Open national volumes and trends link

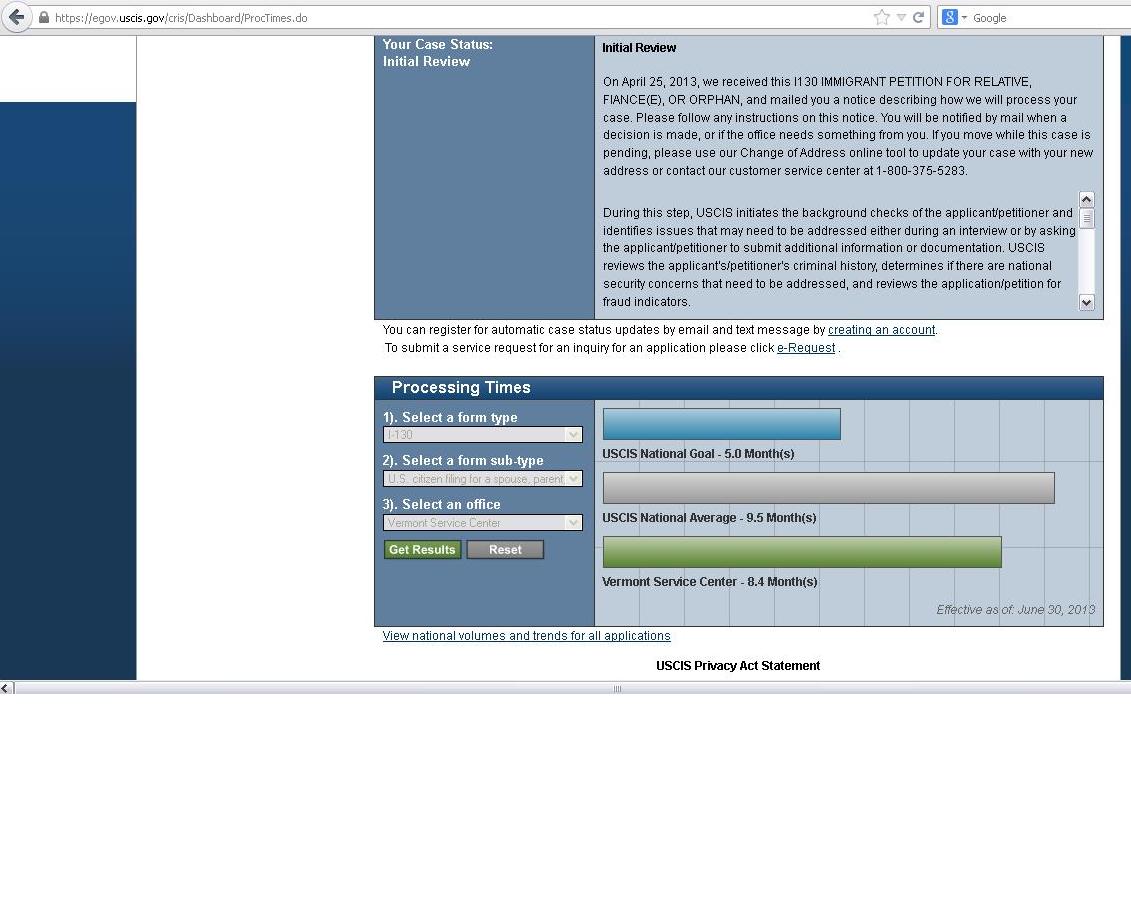click(527, 635)
